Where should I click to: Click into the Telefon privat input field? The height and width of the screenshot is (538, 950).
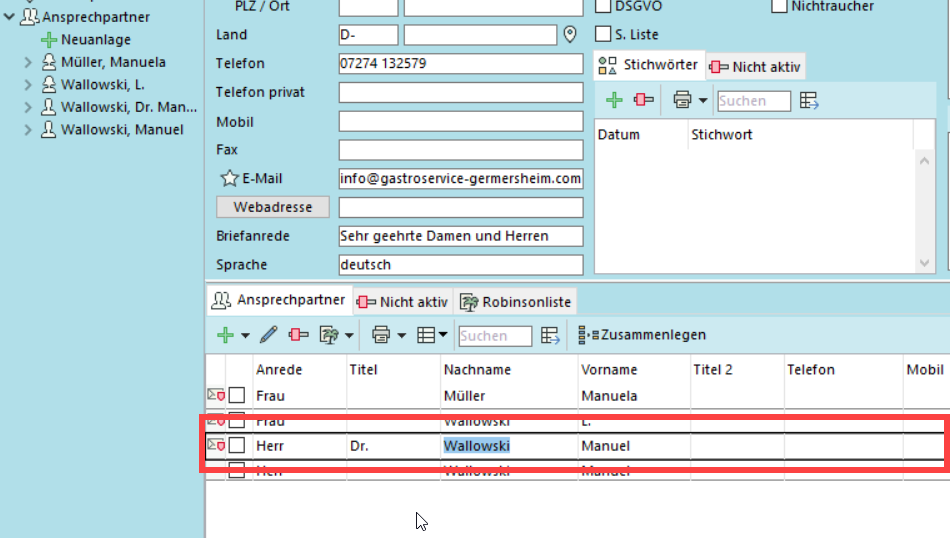tap(460, 93)
